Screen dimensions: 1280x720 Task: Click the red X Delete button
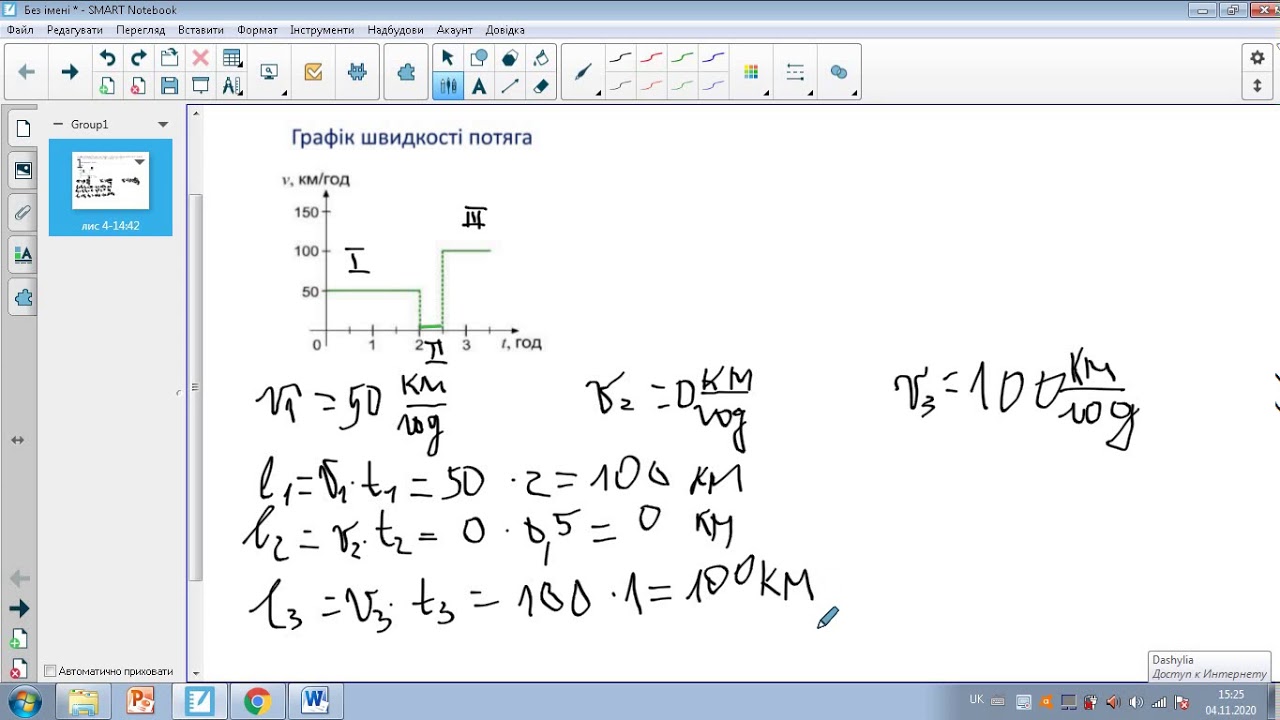coord(200,58)
